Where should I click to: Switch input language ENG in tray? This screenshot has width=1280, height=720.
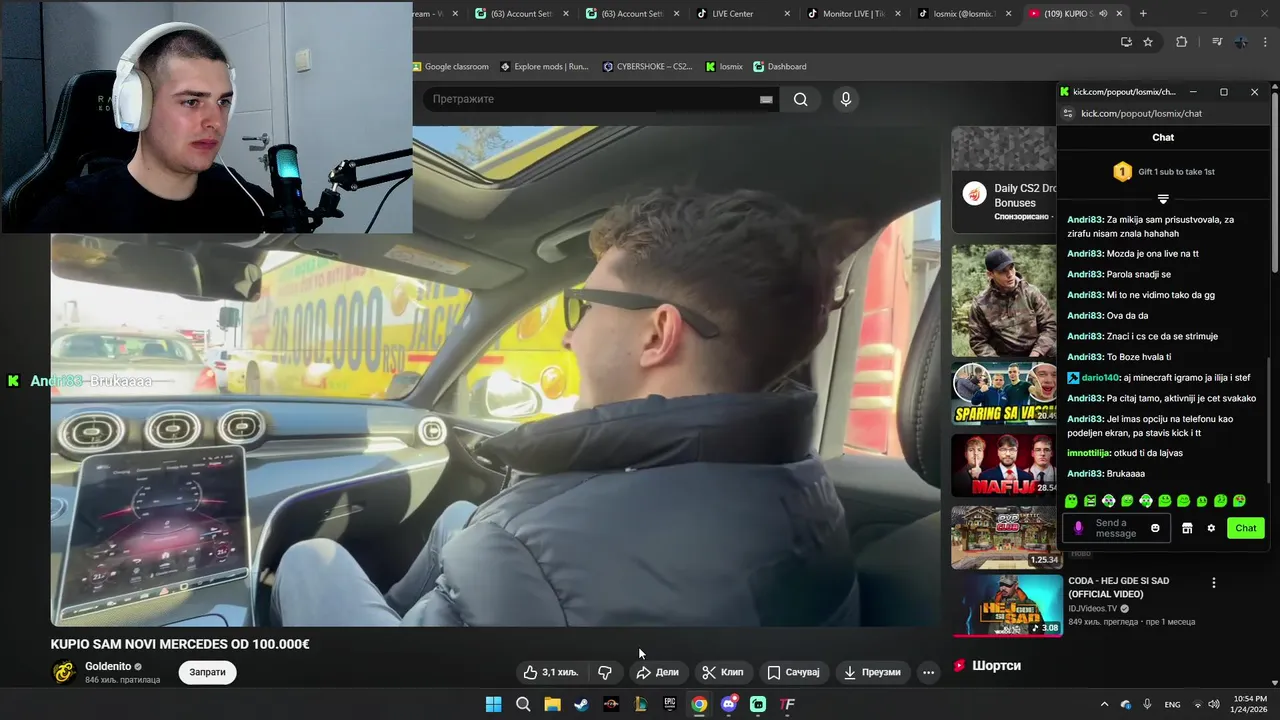tap(1173, 704)
